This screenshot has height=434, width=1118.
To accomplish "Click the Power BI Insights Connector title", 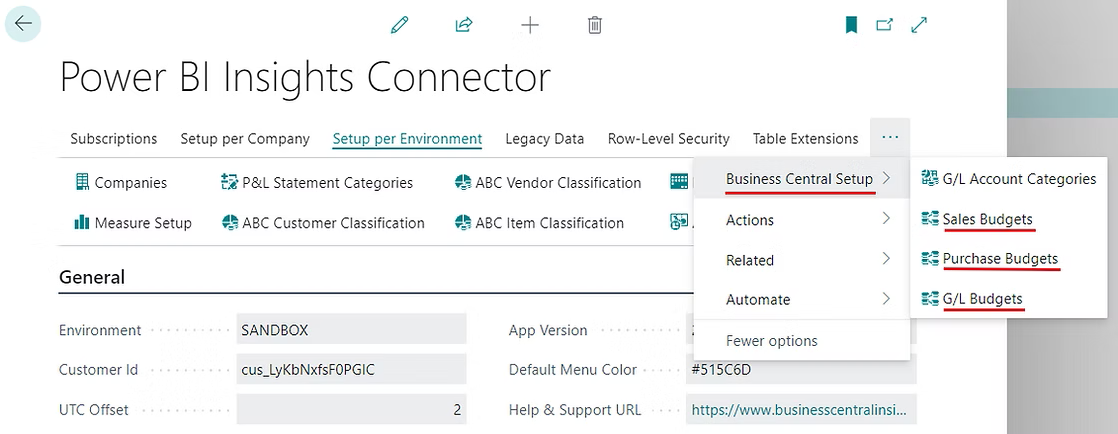I will pos(305,76).
